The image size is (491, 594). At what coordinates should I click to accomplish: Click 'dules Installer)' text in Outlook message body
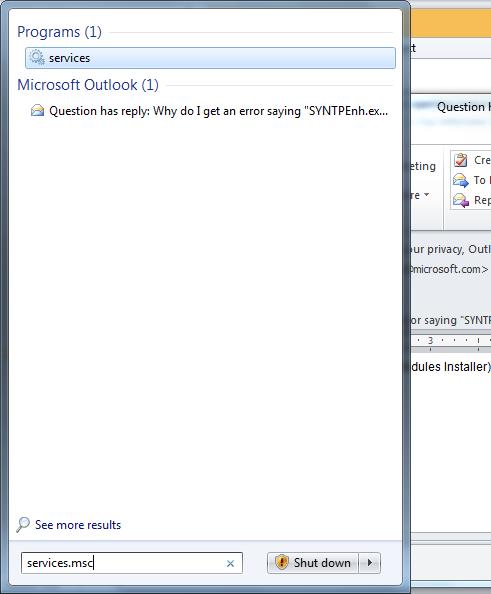pos(451,367)
